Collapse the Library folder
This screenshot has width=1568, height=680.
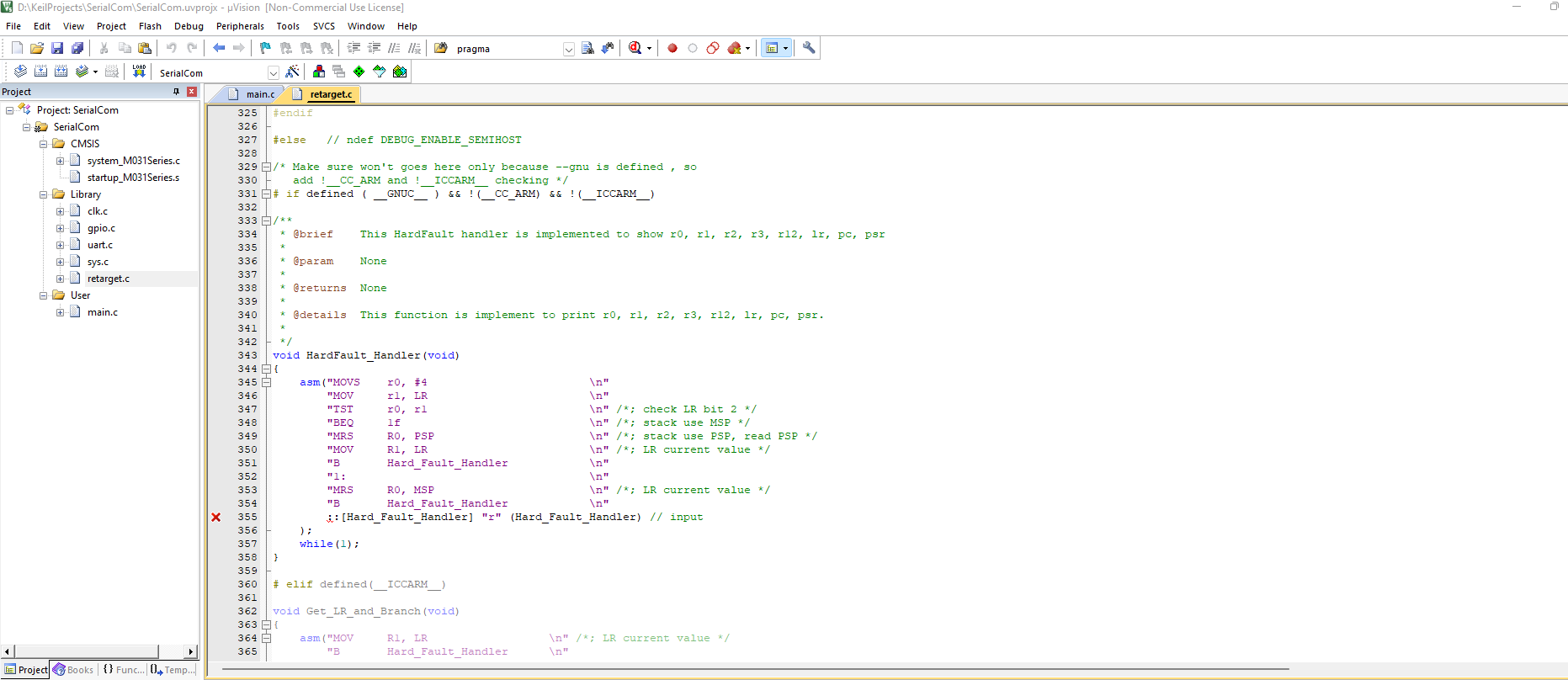click(43, 194)
